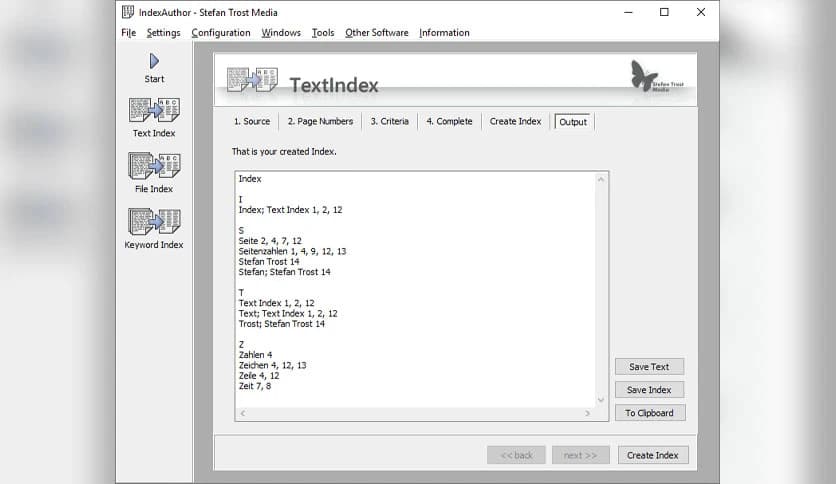836x484 pixels.
Task: Click the << back button
Action: [516, 455]
